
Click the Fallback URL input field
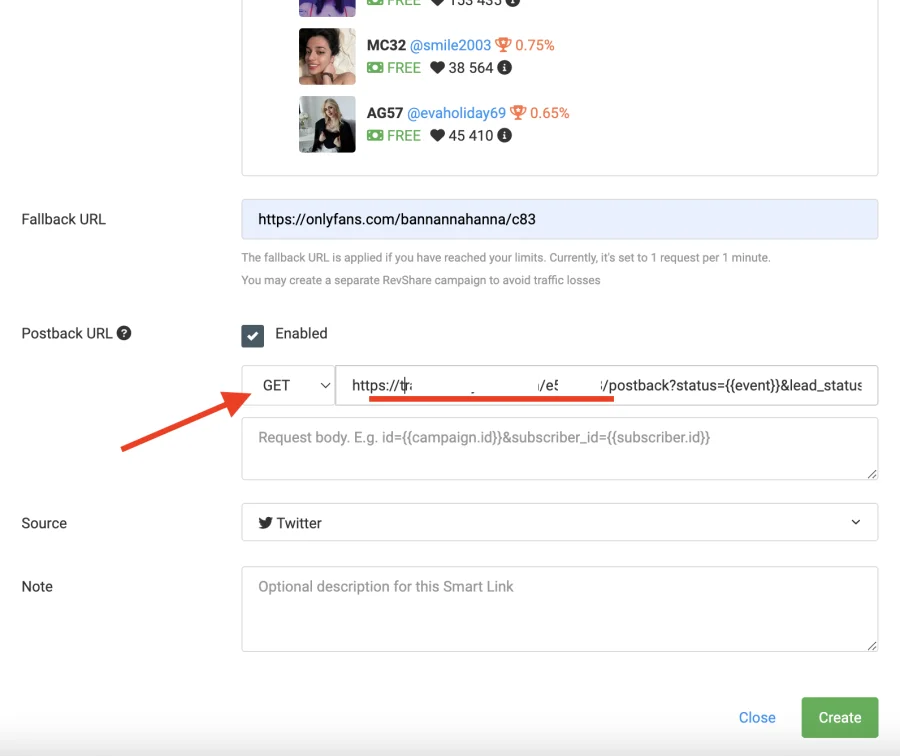[559, 219]
